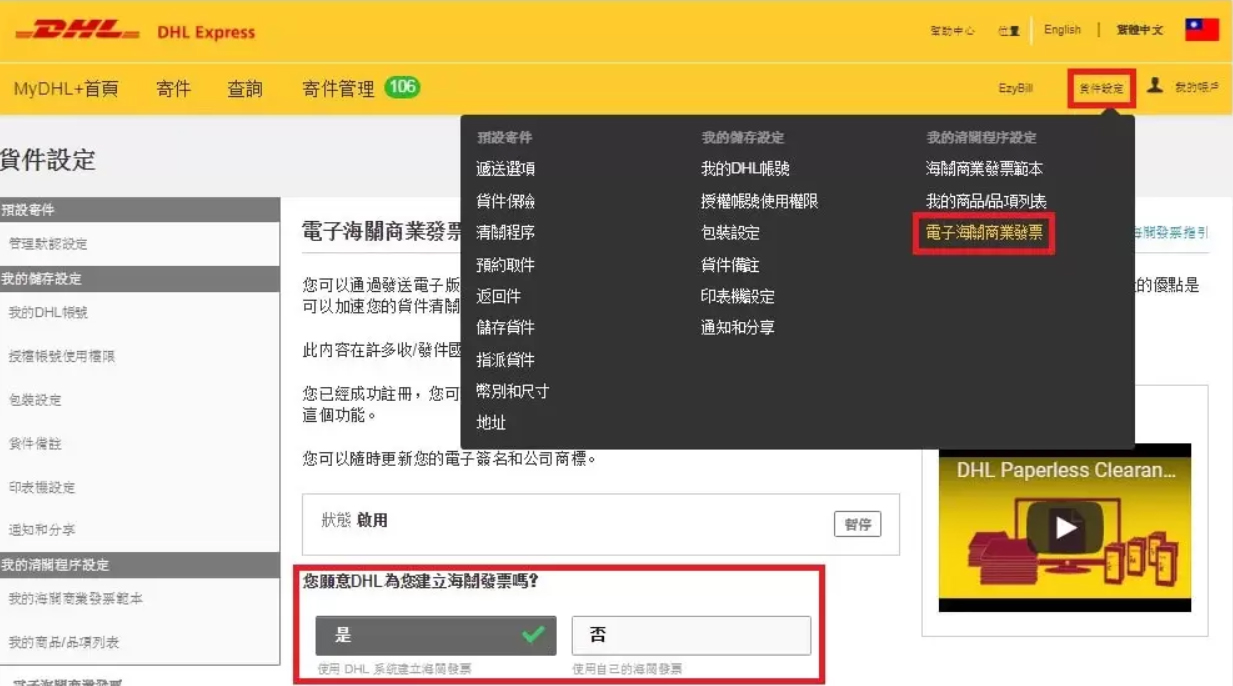
Task: Choose 貨件保險 in the dropdown menu
Action: 505,201
